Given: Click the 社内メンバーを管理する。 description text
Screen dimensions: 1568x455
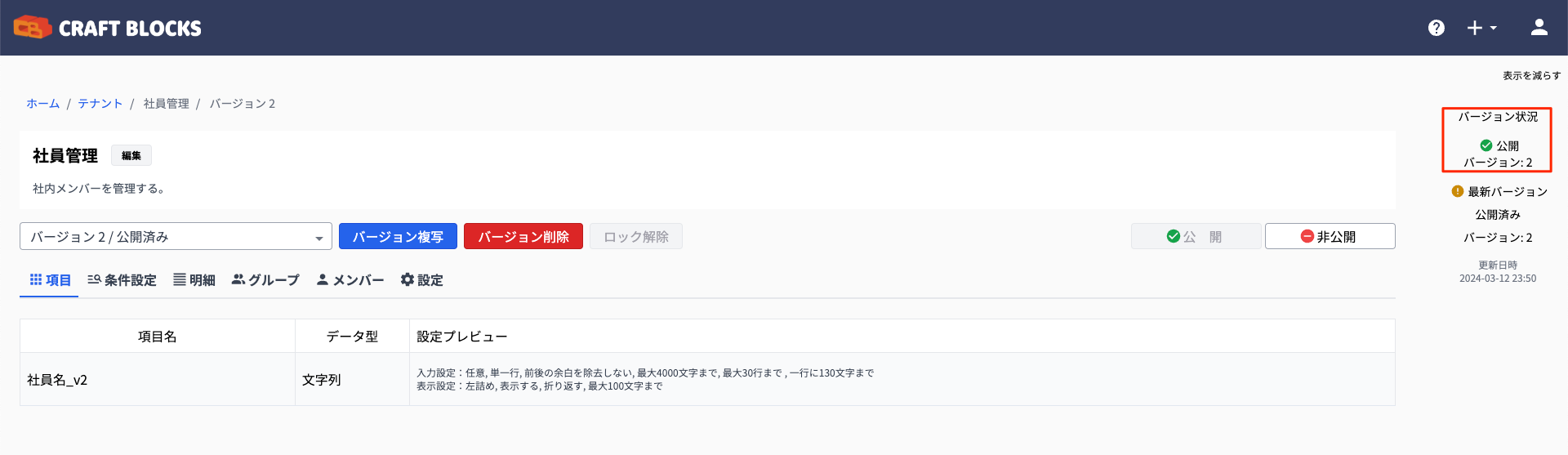Looking at the screenshot, I should coord(100,189).
